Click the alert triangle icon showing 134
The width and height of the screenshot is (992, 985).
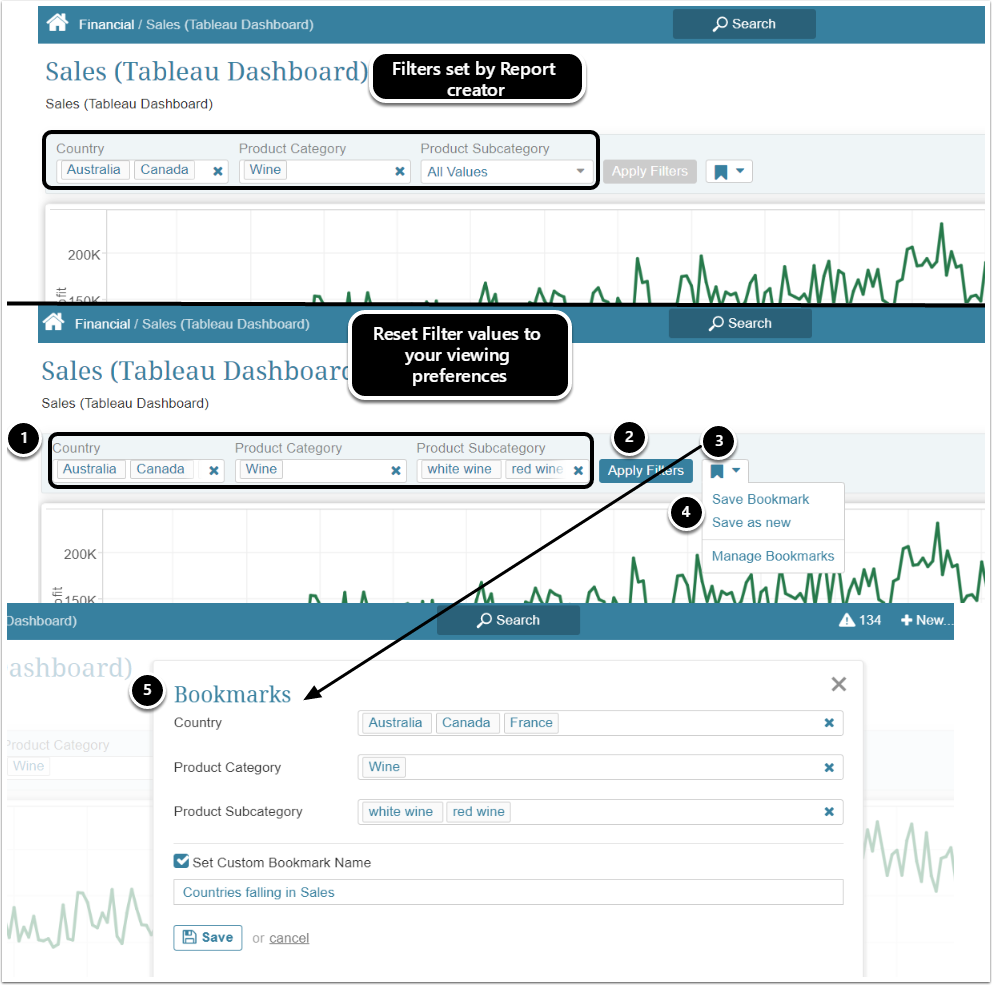[x=846, y=620]
